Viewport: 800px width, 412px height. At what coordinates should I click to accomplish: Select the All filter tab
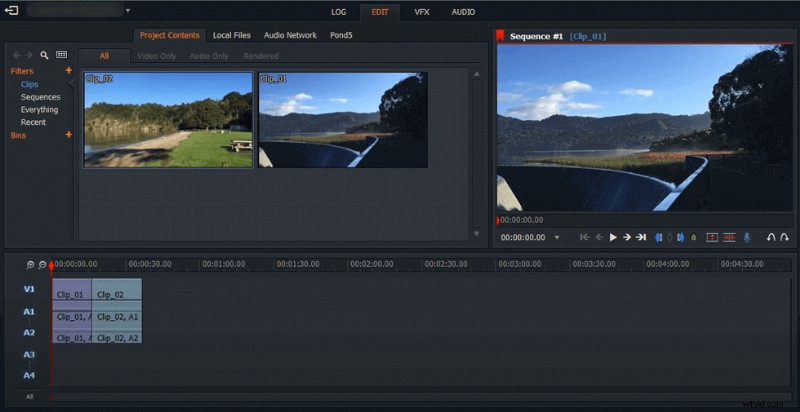click(x=104, y=56)
